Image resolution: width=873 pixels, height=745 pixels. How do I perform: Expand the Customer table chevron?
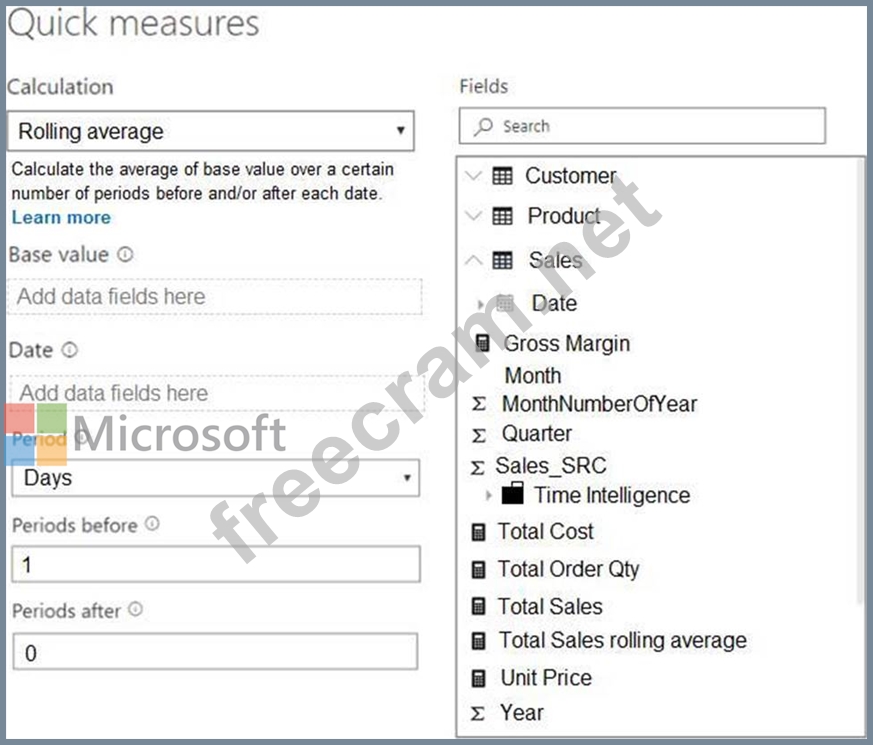tap(474, 176)
